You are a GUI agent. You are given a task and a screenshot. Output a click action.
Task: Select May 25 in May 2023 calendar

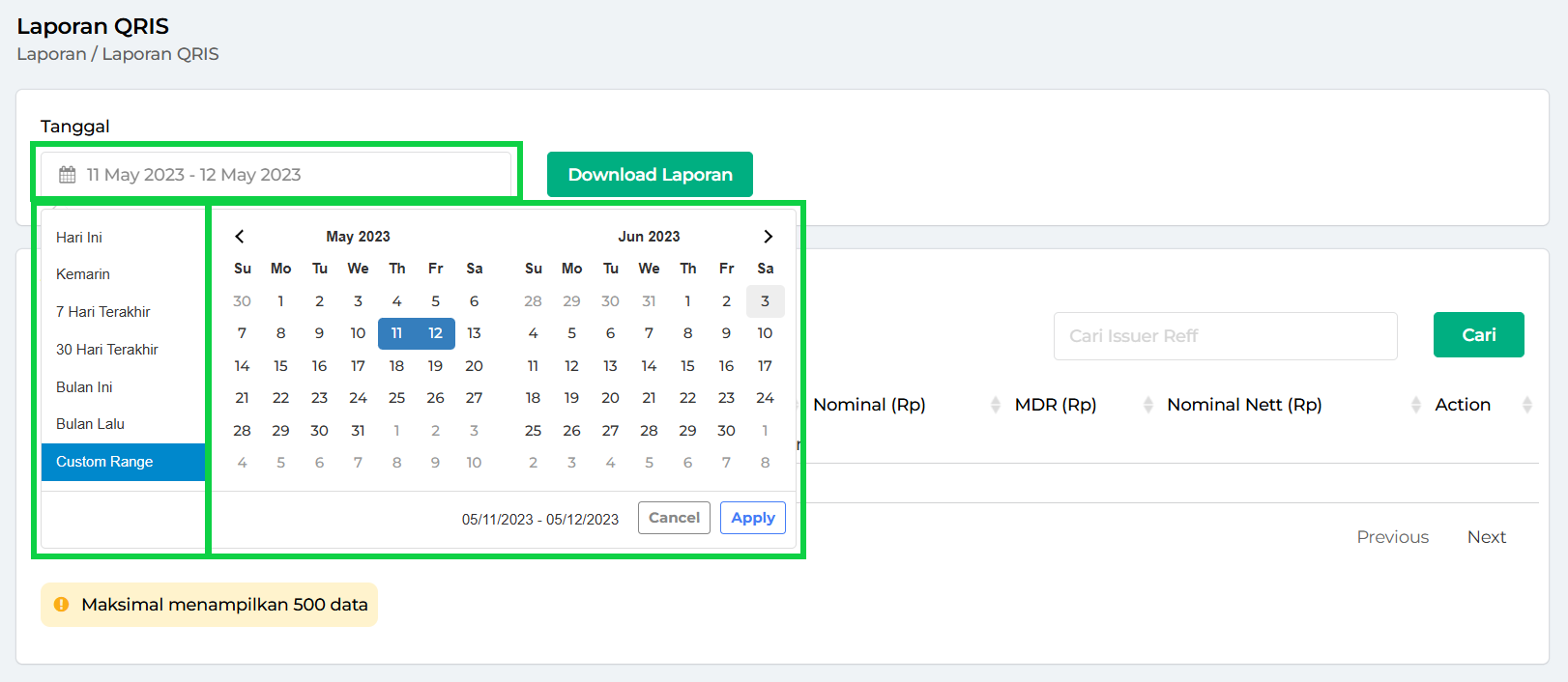[x=397, y=398]
